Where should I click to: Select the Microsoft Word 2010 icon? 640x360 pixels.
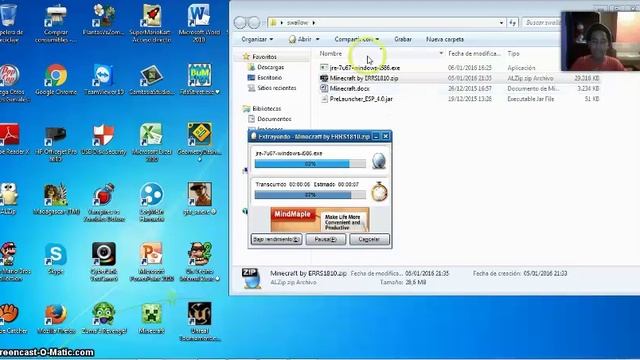pyautogui.click(x=199, y=22)
